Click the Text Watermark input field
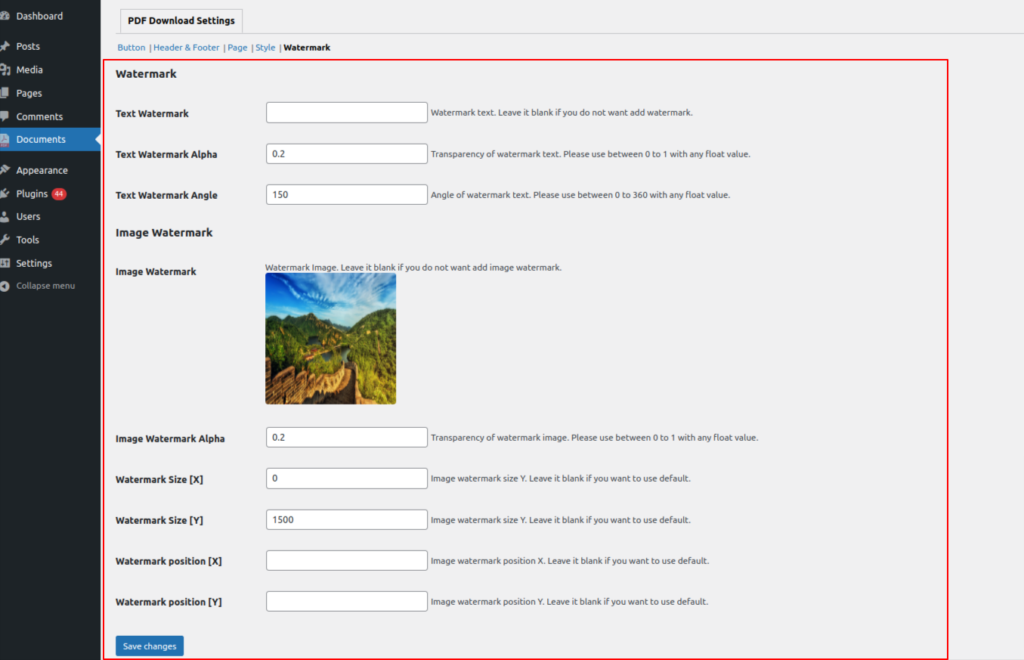This screenshot has width=1024, height=660. click(346, 112)
